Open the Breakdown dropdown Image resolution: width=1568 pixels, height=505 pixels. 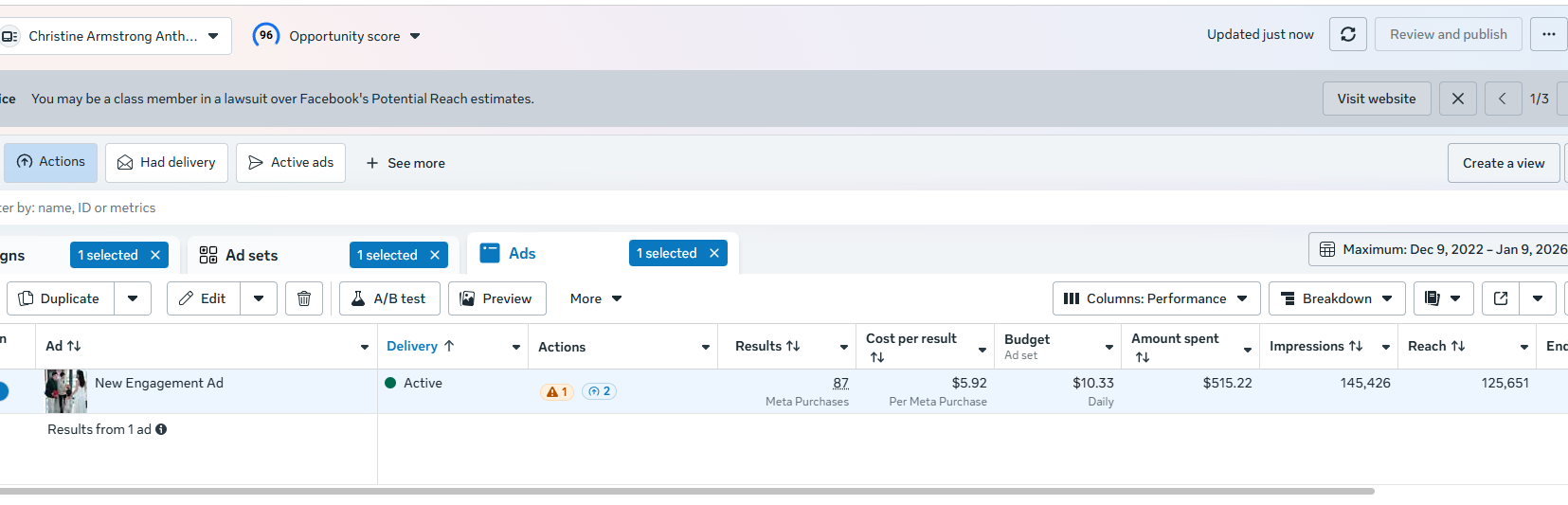point(1336,298)
